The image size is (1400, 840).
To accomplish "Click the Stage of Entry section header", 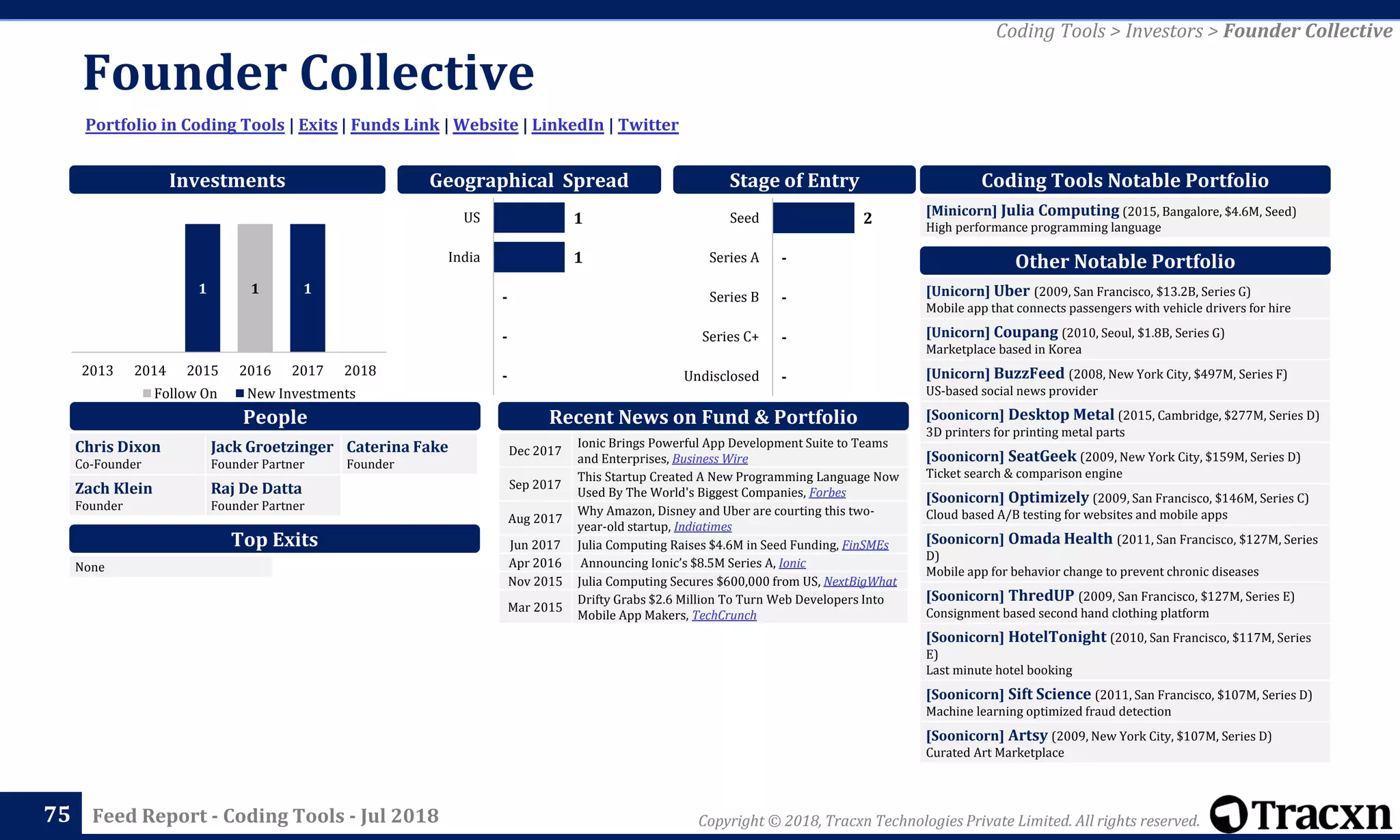I will 794,180.
